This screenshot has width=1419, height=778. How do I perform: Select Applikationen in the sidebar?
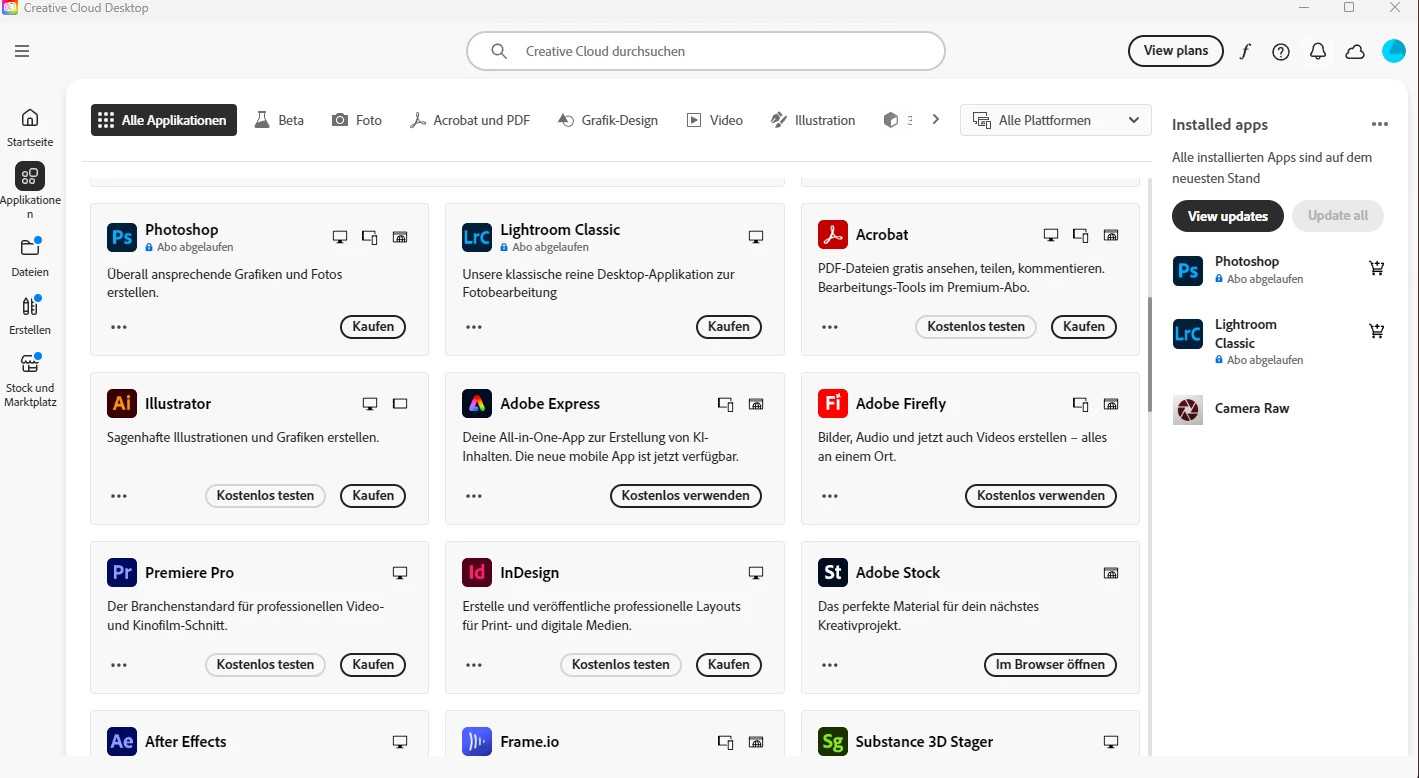(x=30, y=190)
